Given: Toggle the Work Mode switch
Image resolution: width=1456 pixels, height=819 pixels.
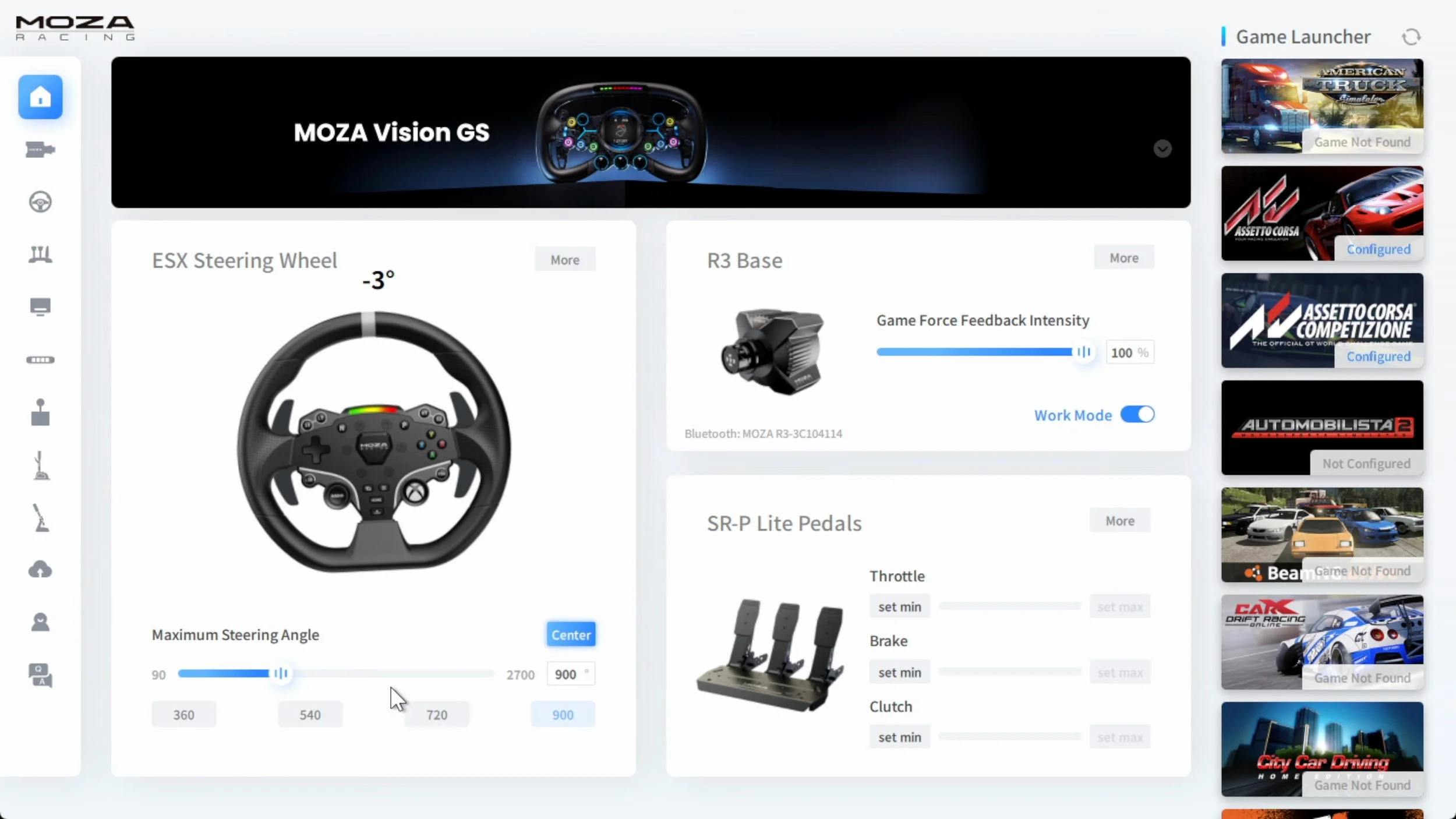Looking at the screenshot, I should 1137,415.
